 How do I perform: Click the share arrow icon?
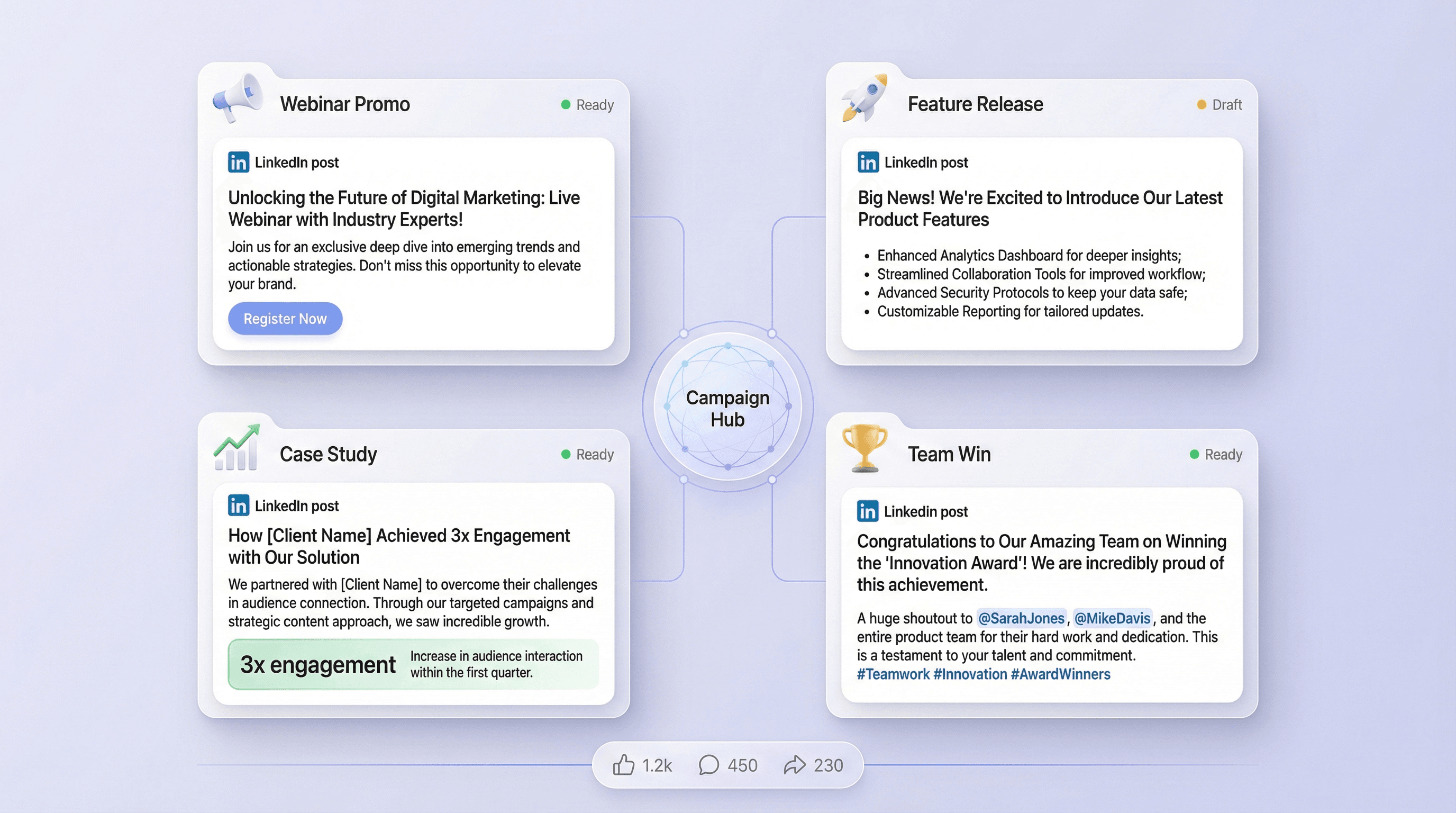coord(795,765)
